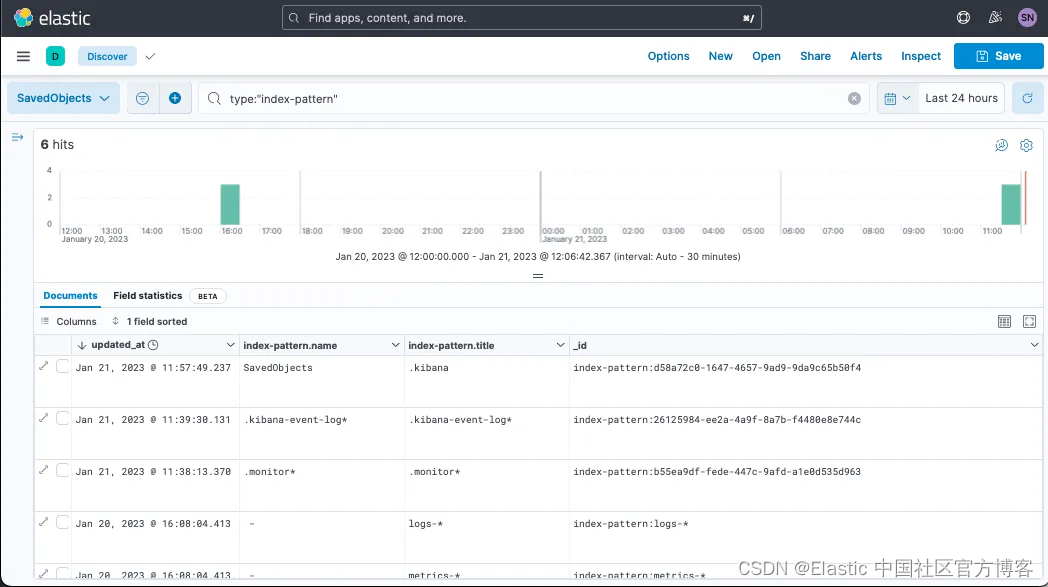Open the 1 field sorted control

pyautogui.click(x=149, y=322)
